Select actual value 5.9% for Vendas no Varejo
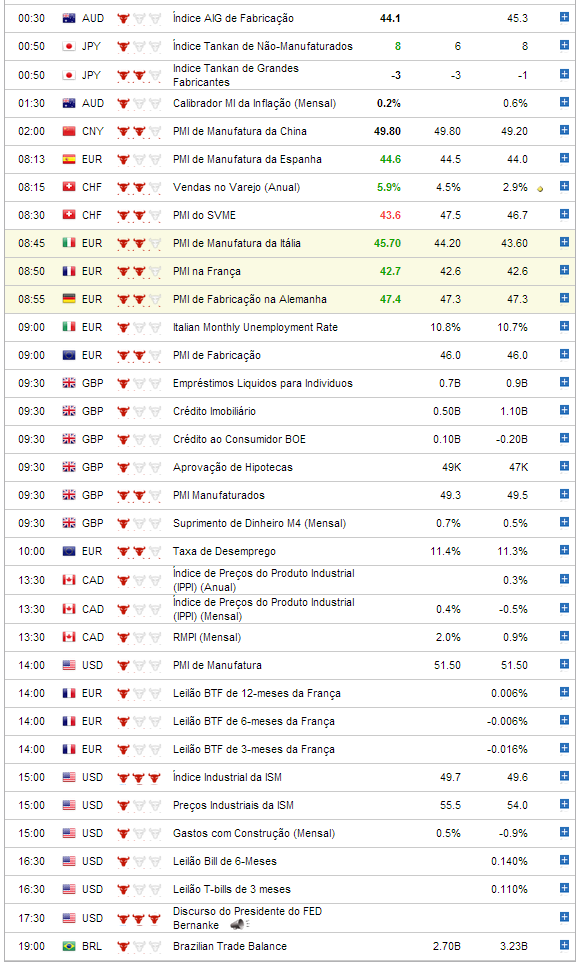This screenshot has height=966, width=579. tap(389, 187)
